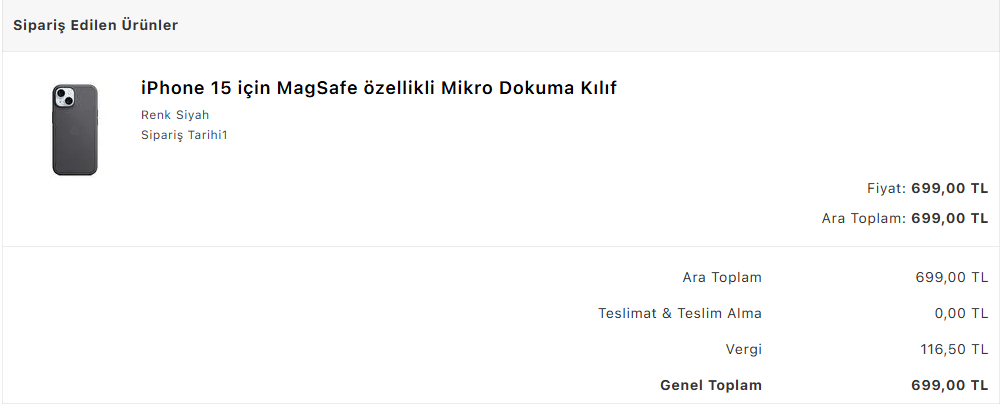Click the bold 699,00 TL beside 'Fiyat:'
1002x406 pixels.
pos(950,188)
